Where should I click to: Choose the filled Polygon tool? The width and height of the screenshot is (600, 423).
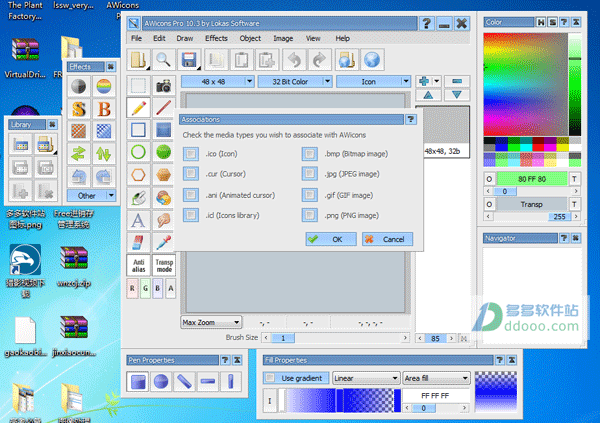point(164,175)
